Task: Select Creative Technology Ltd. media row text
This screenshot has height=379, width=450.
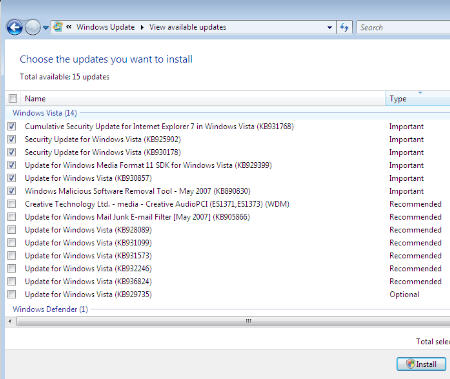Action: (157, 204)
